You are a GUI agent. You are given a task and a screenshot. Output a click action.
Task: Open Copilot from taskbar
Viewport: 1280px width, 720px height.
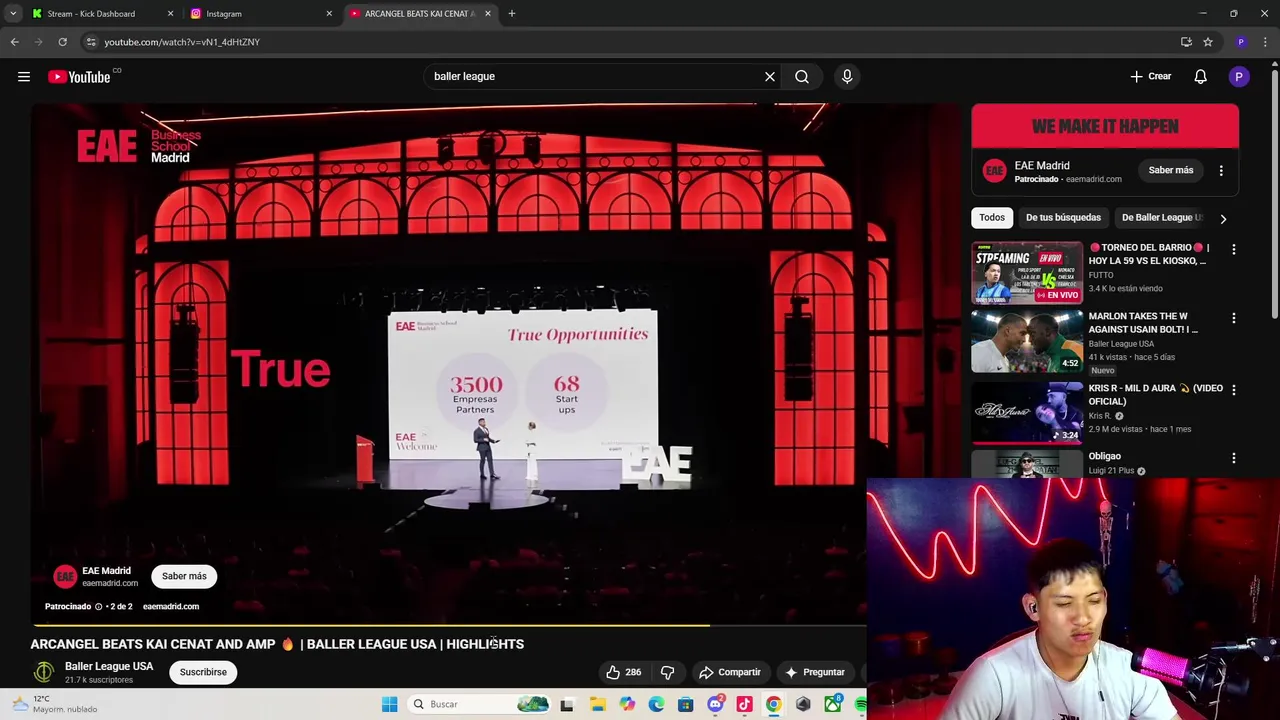coord(627,704)
